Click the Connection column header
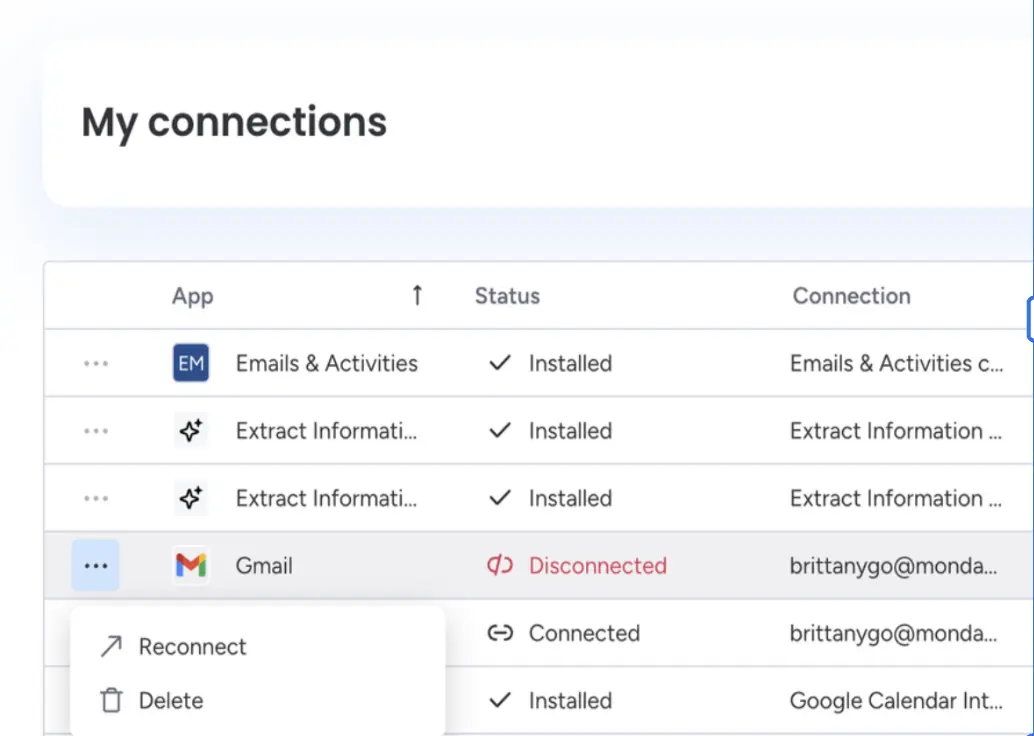 pyautogui.click(x=851, y=296)
